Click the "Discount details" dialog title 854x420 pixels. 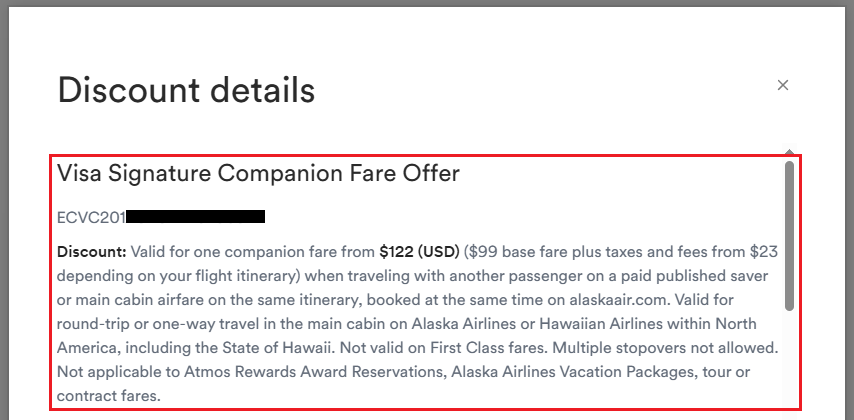[186, 90]
